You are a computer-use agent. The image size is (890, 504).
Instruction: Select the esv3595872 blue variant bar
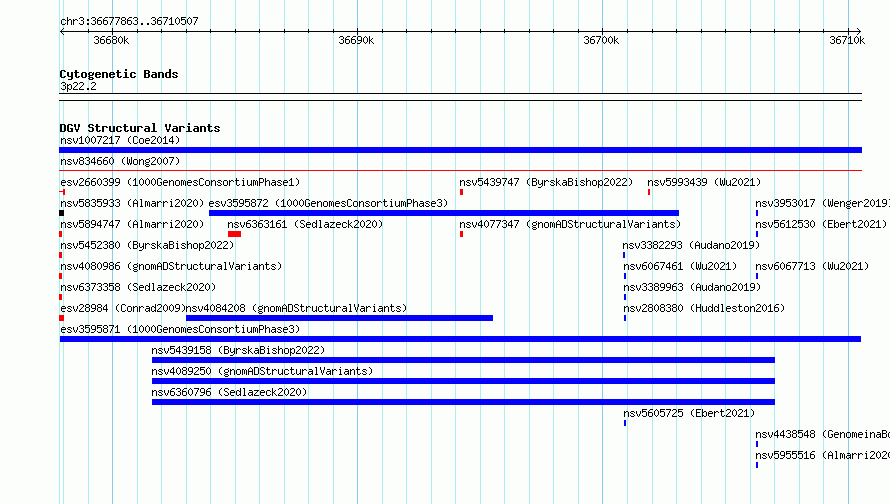click(x=444, y=213)
